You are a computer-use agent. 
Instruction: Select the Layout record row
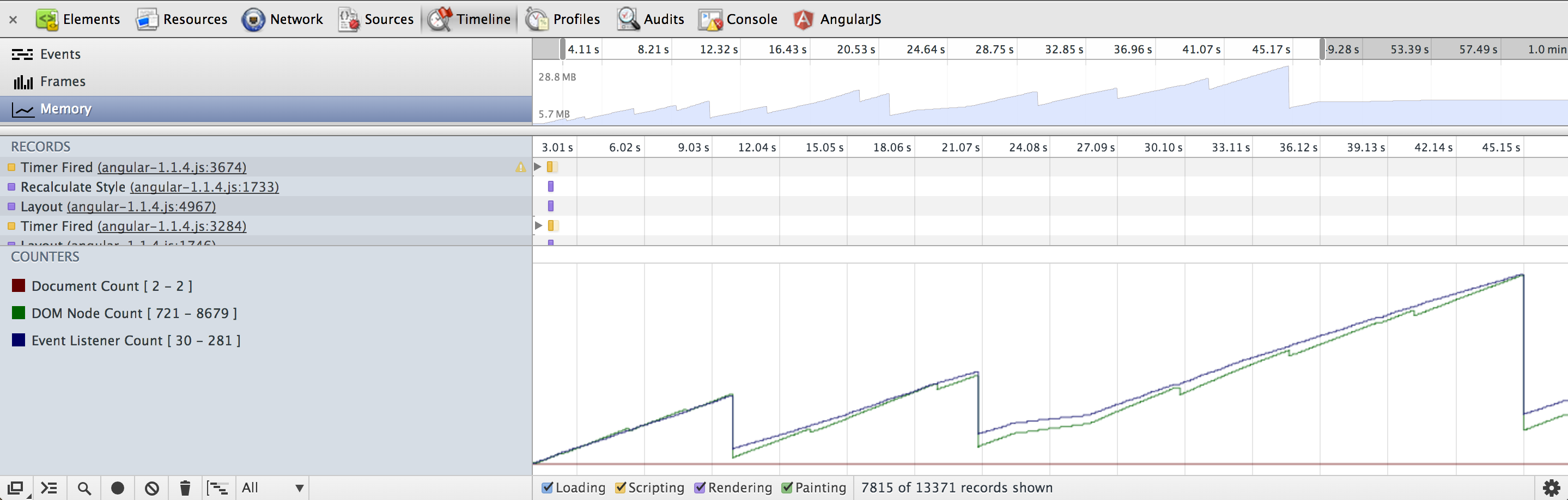[266, 206]
